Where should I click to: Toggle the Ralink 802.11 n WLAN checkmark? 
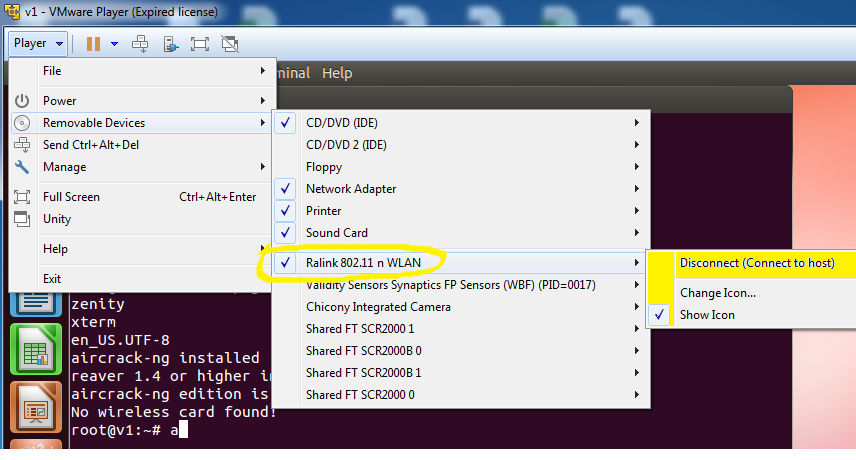click(x=286, y=263)
